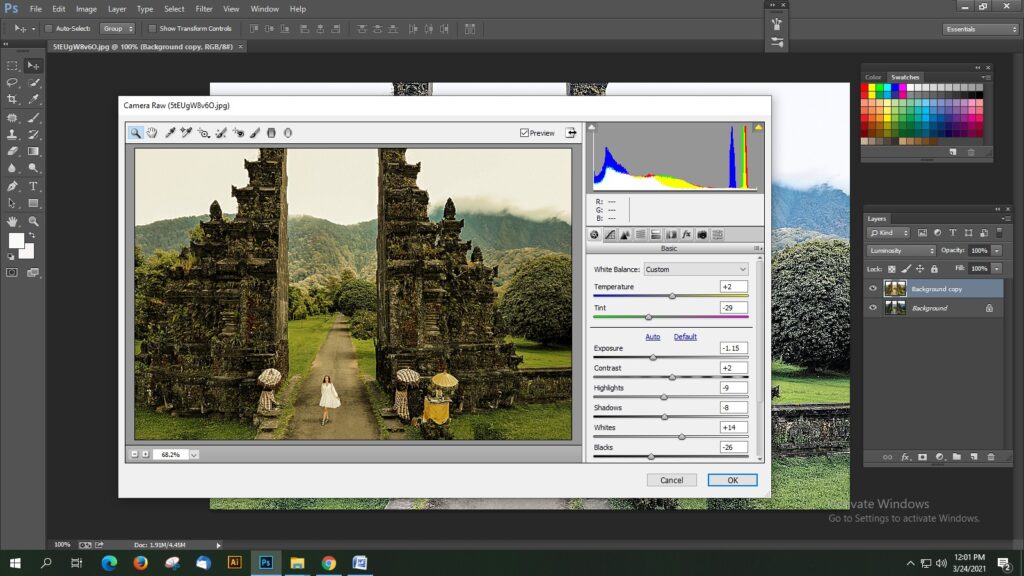
Task: Switch to the Color panel tab
Action: point(873,77)
